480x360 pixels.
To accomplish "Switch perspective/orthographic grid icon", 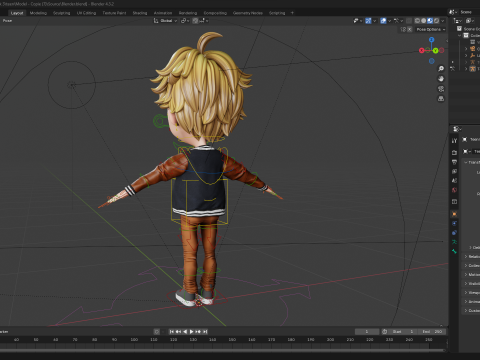I will click(x=441, y=99).
